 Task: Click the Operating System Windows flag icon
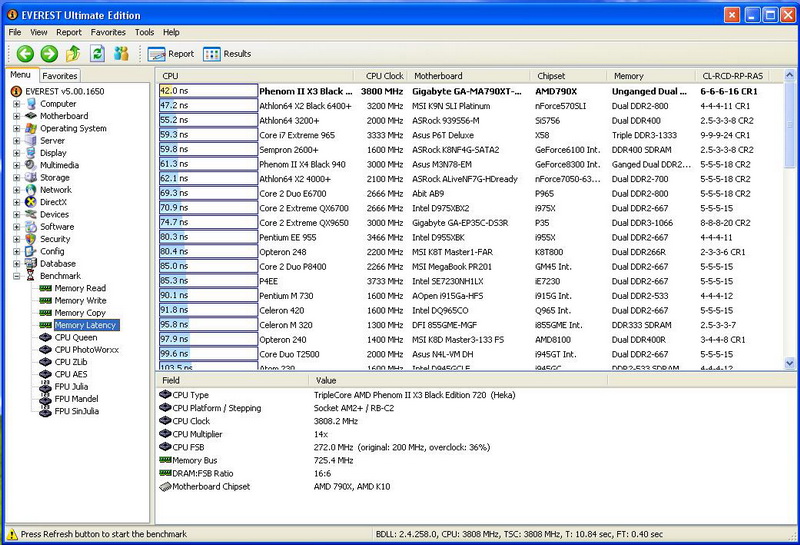[x=31, y=128]
